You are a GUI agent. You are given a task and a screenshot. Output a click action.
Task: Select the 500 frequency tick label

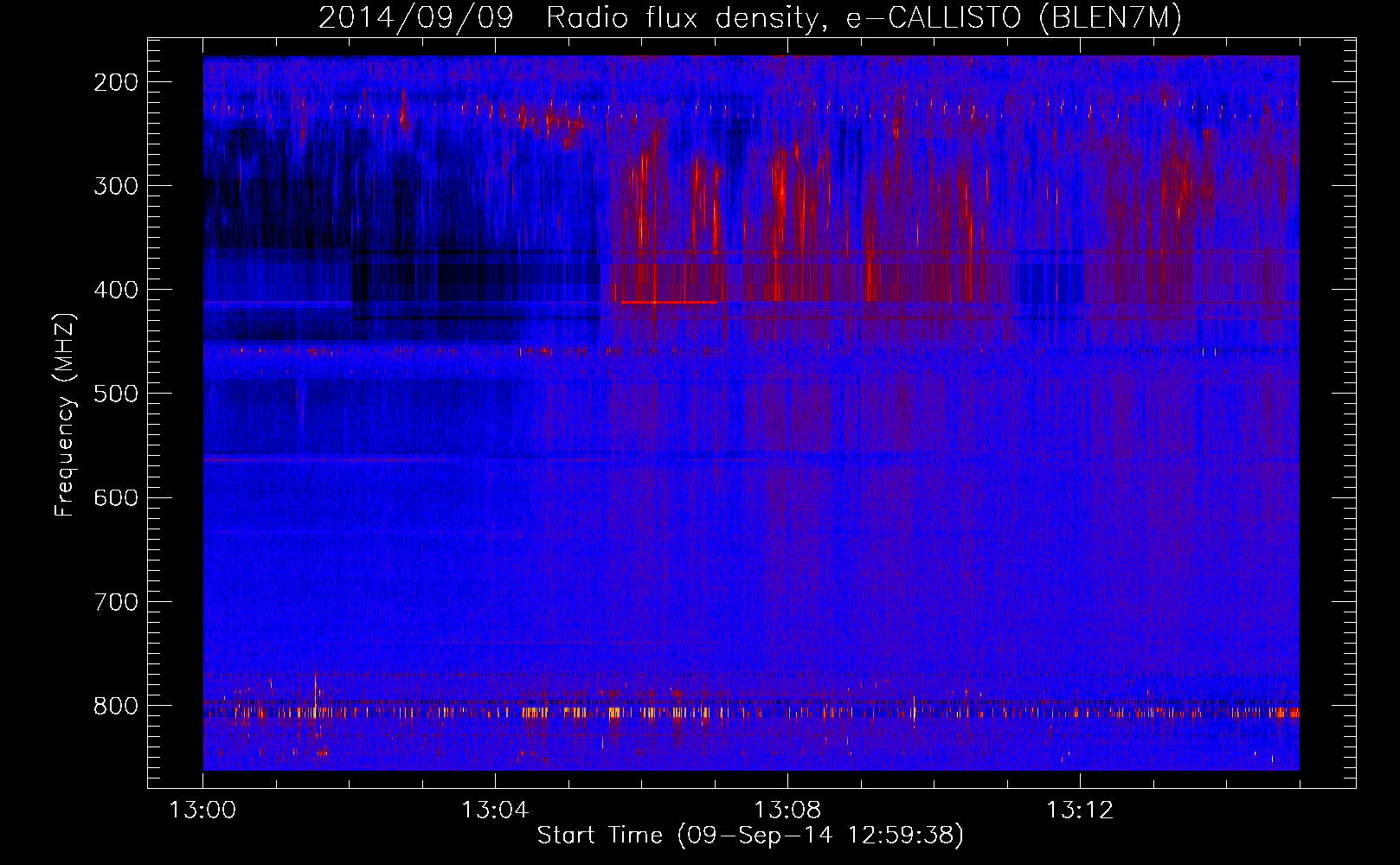[x=115, y=394]
